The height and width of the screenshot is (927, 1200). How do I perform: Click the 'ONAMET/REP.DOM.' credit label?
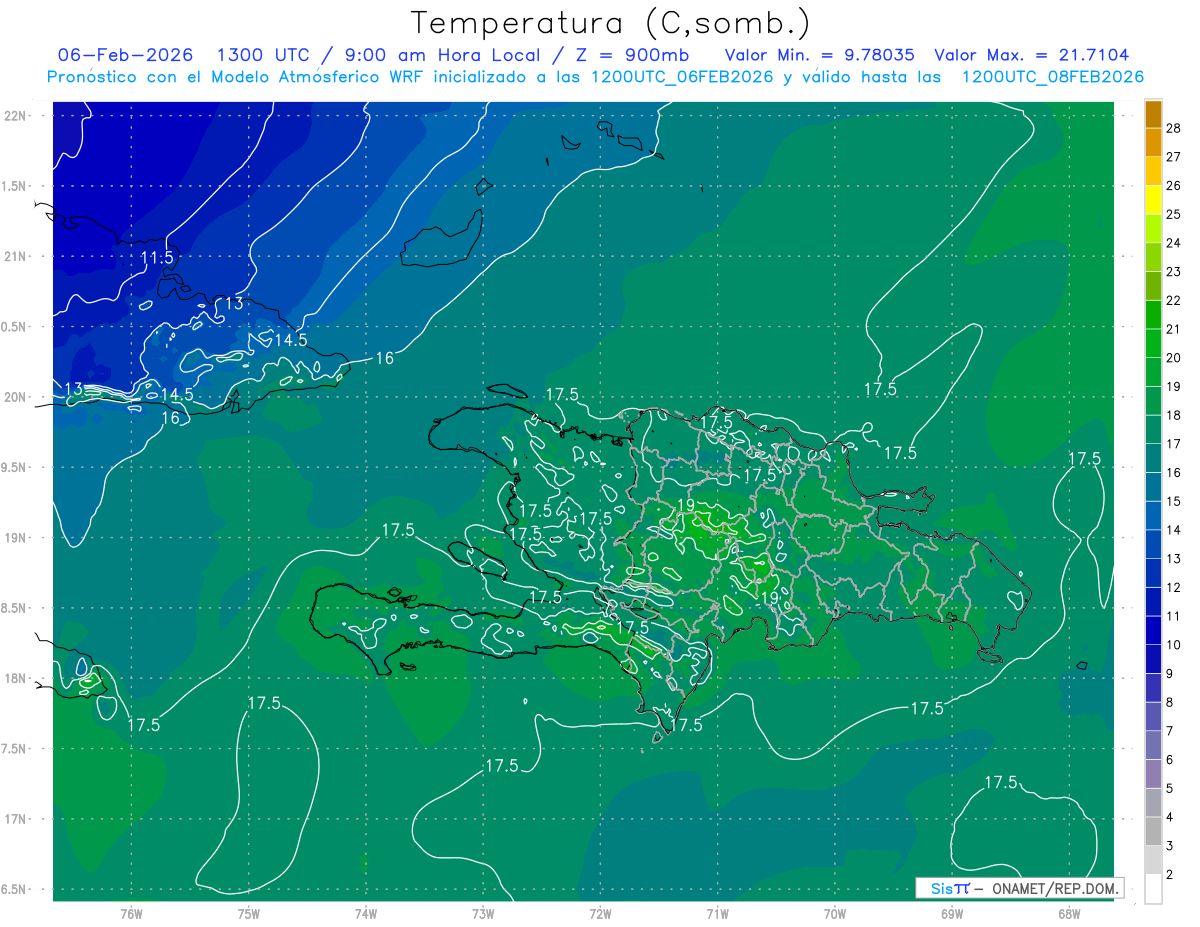(1054, 888)
